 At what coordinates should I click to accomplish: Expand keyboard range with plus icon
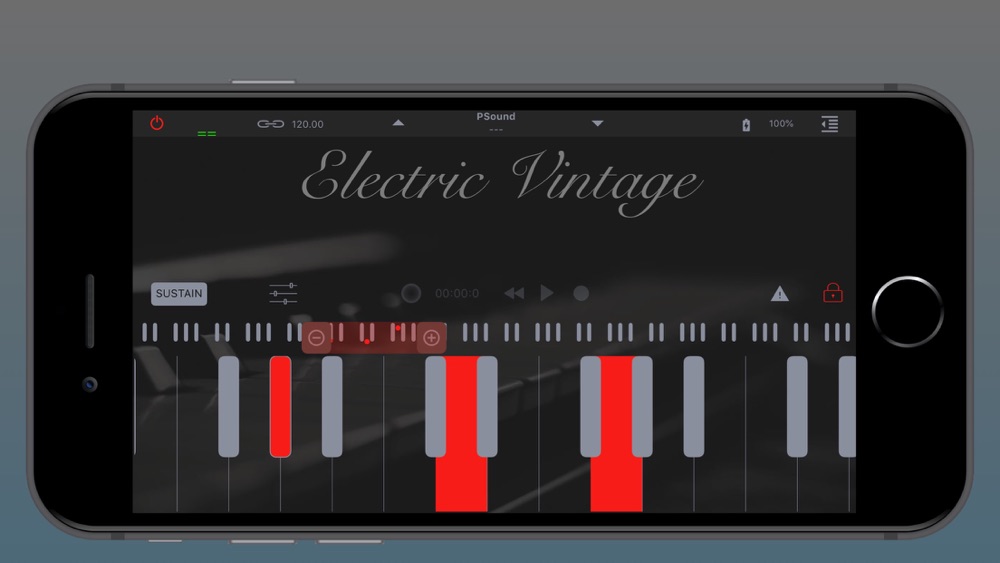coord(432,338)
